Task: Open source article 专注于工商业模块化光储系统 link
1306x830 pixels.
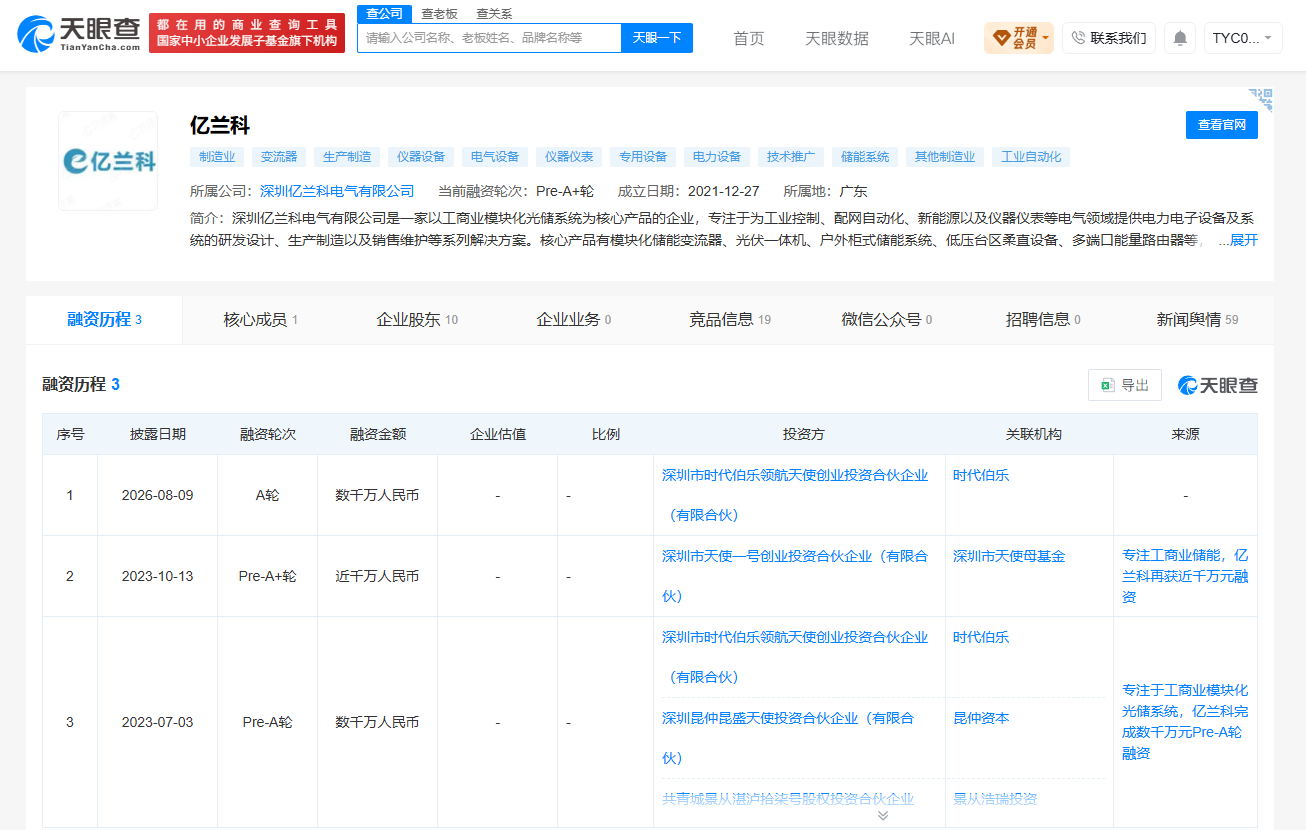Action: click(x=1185, y=722)
